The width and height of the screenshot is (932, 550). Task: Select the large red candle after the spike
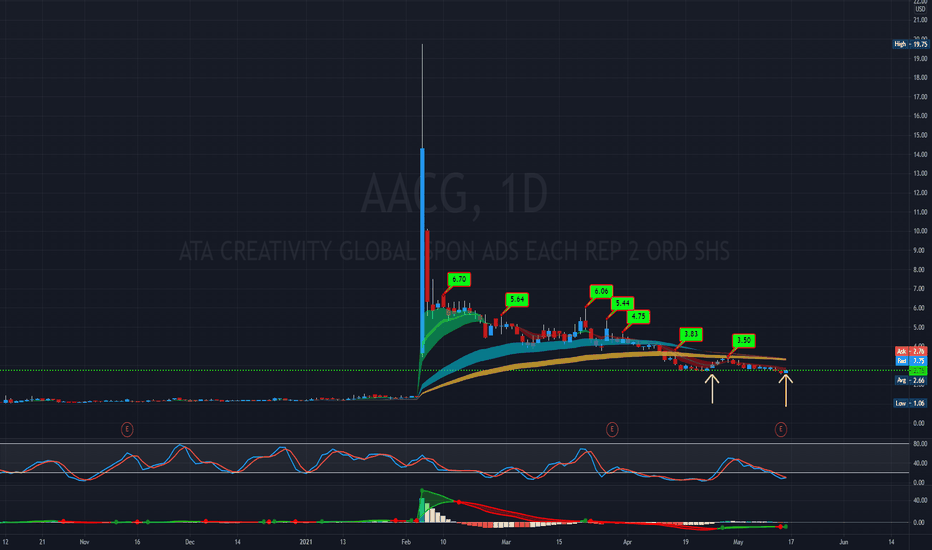[427, 268]
